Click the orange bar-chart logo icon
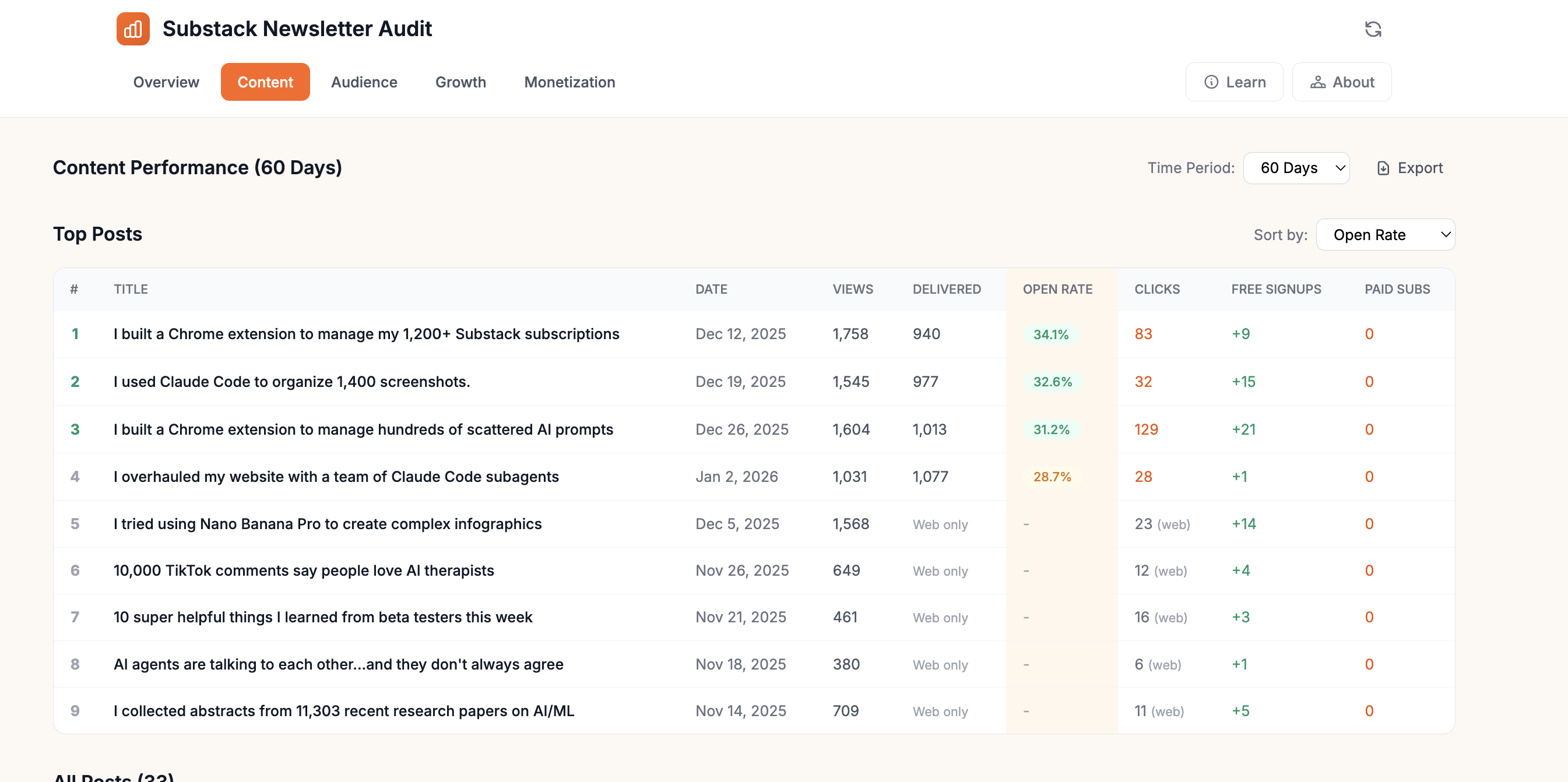This screenshot has height=782, width=1568. (133, 28)
